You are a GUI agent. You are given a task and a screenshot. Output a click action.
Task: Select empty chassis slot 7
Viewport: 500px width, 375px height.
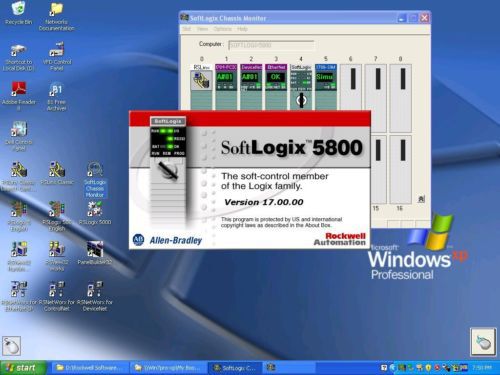(x=376, y=98)
